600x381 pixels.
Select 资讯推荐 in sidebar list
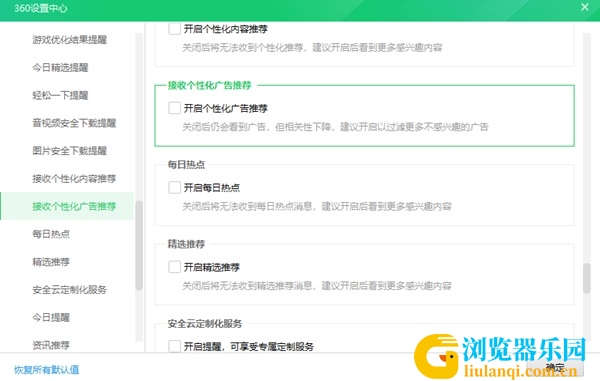pyautogui.click(x=51, y=345)
